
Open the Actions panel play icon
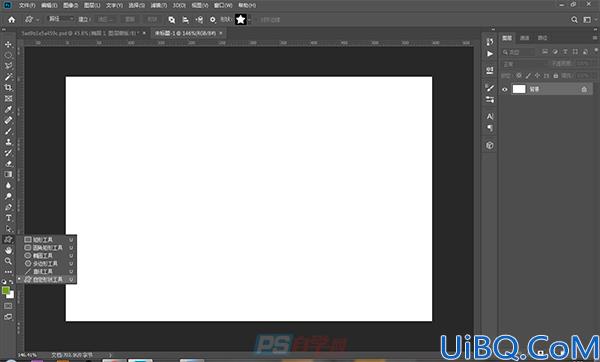click(x=490, y=54)
